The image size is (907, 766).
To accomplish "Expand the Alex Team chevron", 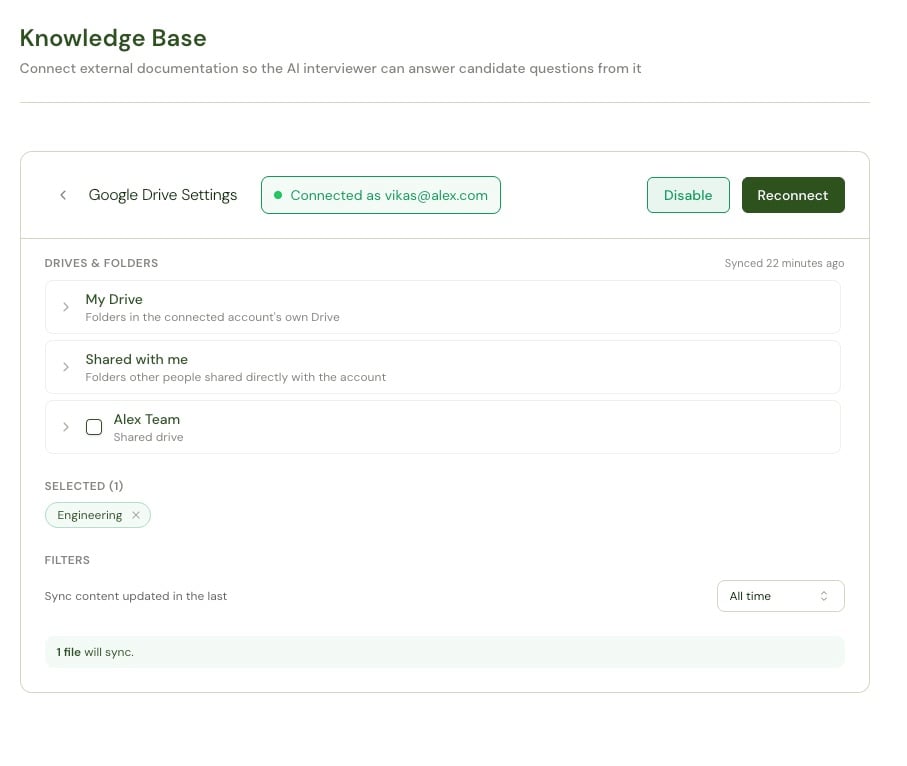I will coord(66,427).
